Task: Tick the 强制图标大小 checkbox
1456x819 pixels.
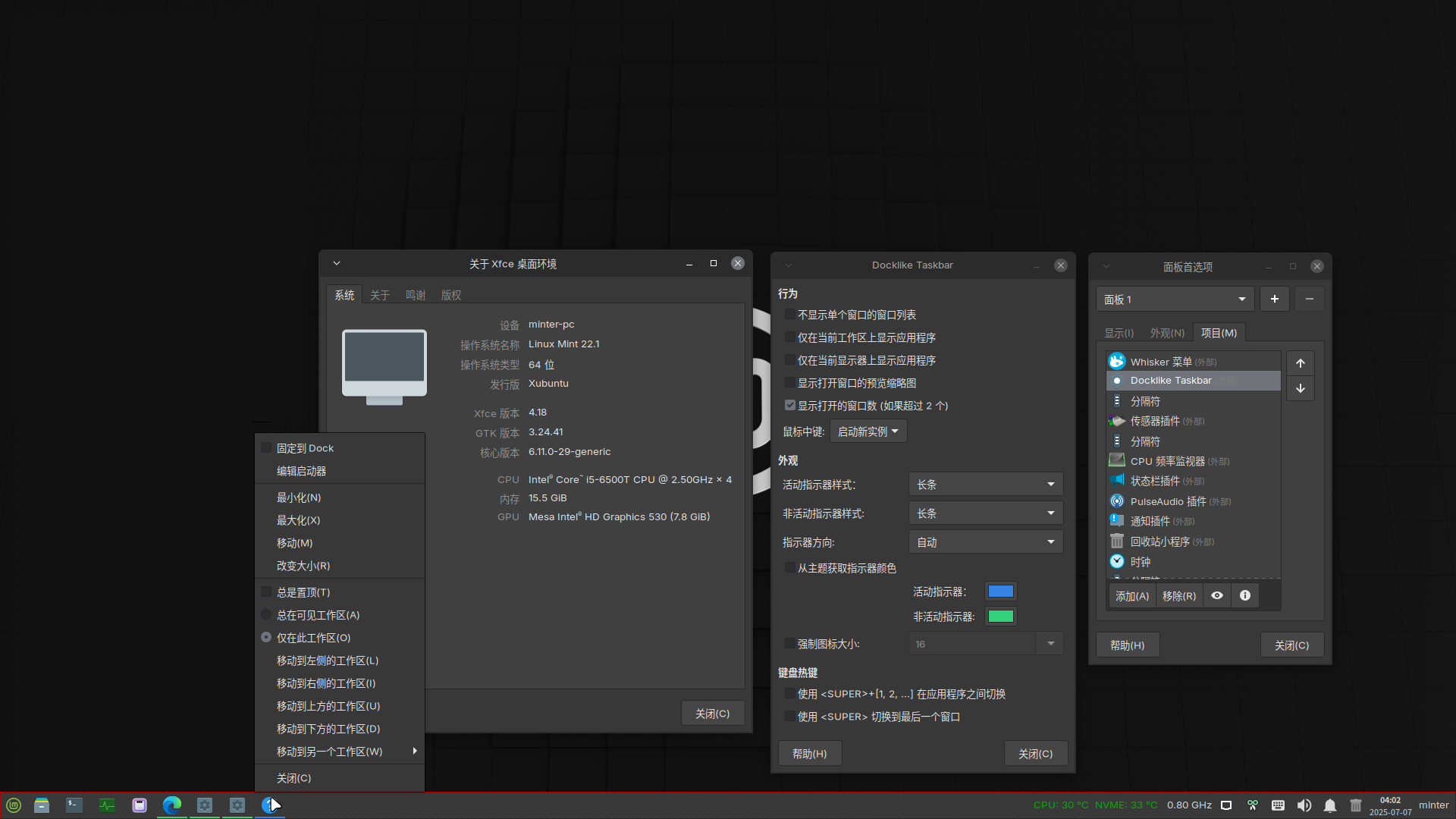Action: pyautogui.click(x=790, y=644)
